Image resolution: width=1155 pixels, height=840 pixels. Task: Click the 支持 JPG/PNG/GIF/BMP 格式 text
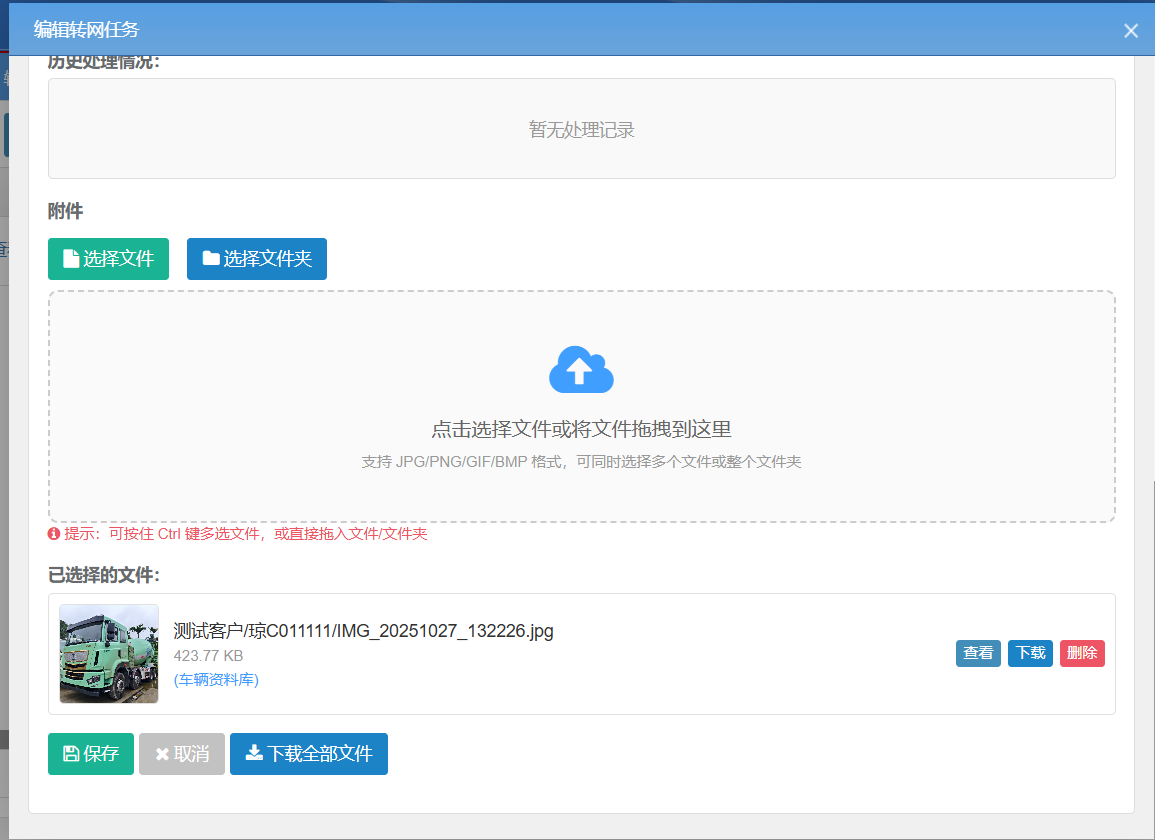[581, 462]
